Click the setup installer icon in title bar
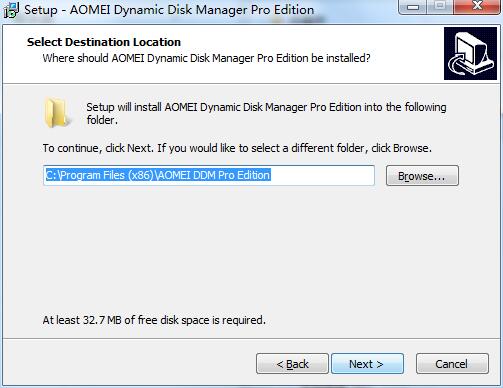This screenshot has width=503, height=388. (11, 10)
